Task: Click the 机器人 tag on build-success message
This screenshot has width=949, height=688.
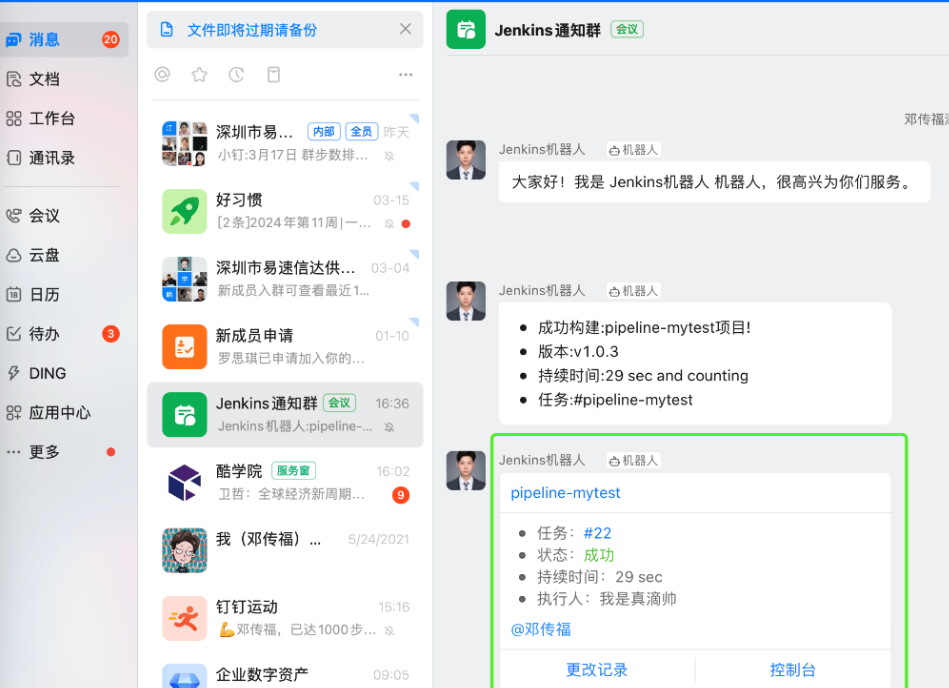Action: coord(633,291)
